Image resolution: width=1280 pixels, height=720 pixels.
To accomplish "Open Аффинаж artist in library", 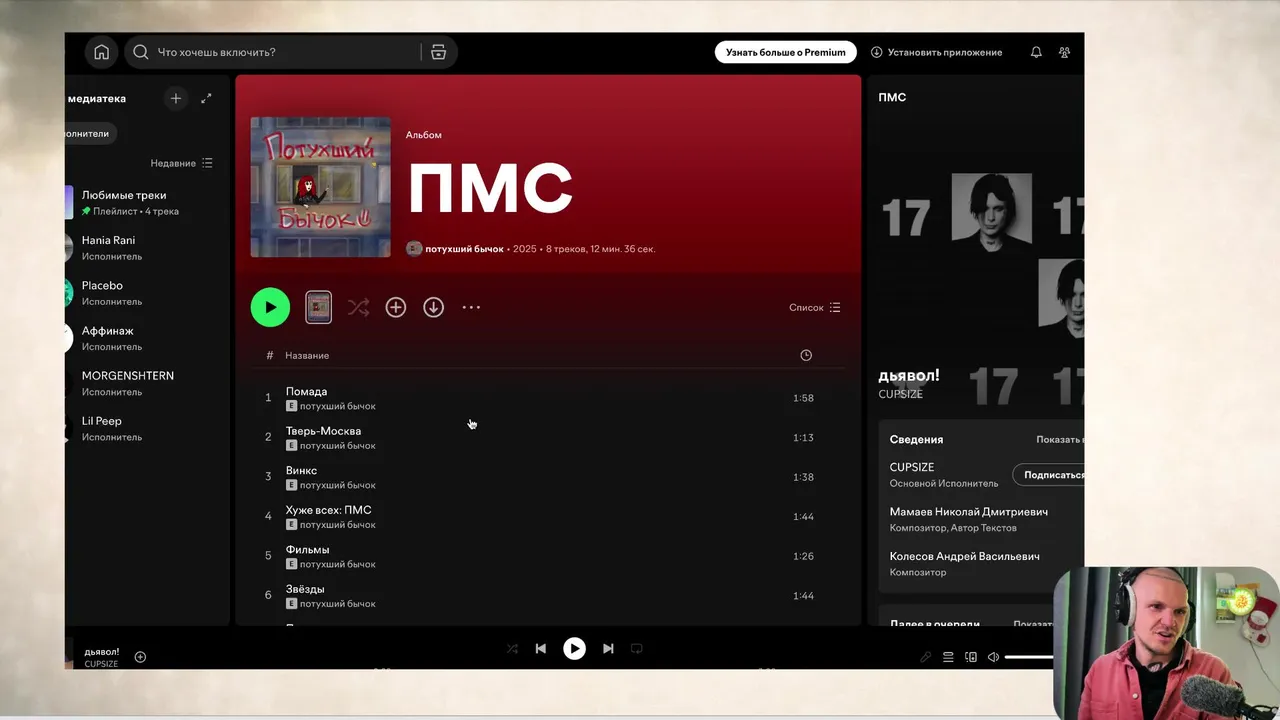I will (x=147, y=338).
